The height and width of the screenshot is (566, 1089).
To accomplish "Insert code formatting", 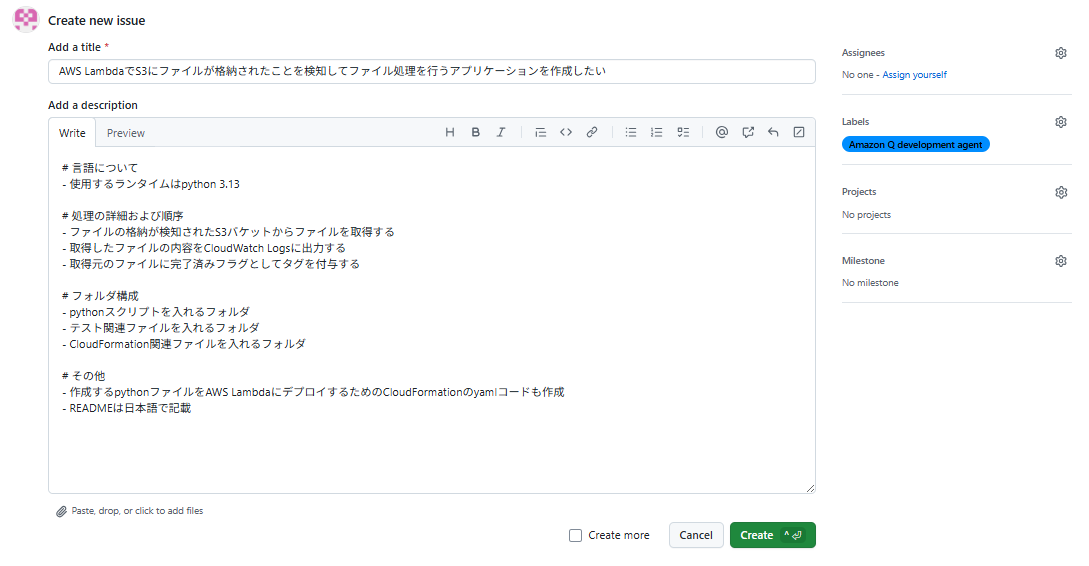I will [x=566, y=132].
